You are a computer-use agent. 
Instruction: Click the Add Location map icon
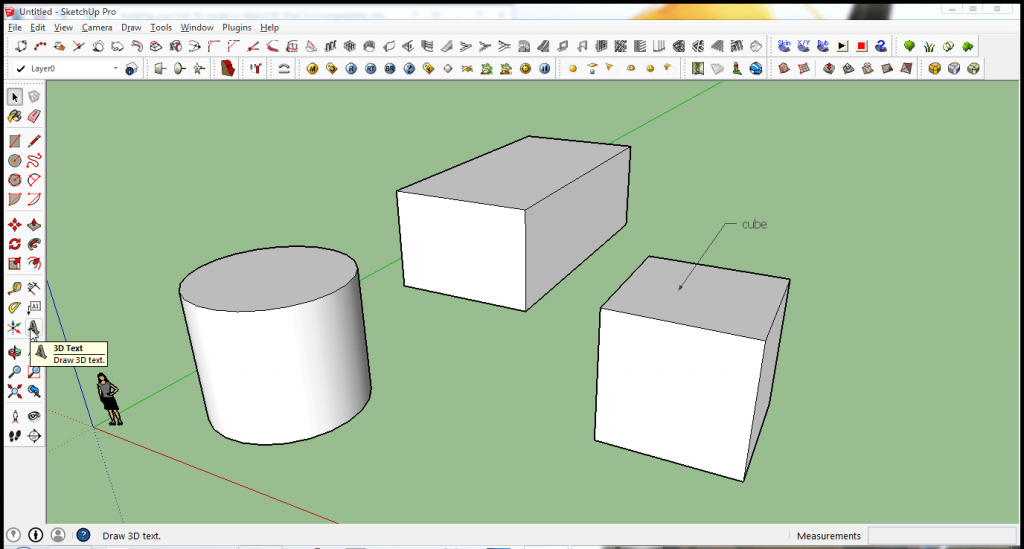697,69
